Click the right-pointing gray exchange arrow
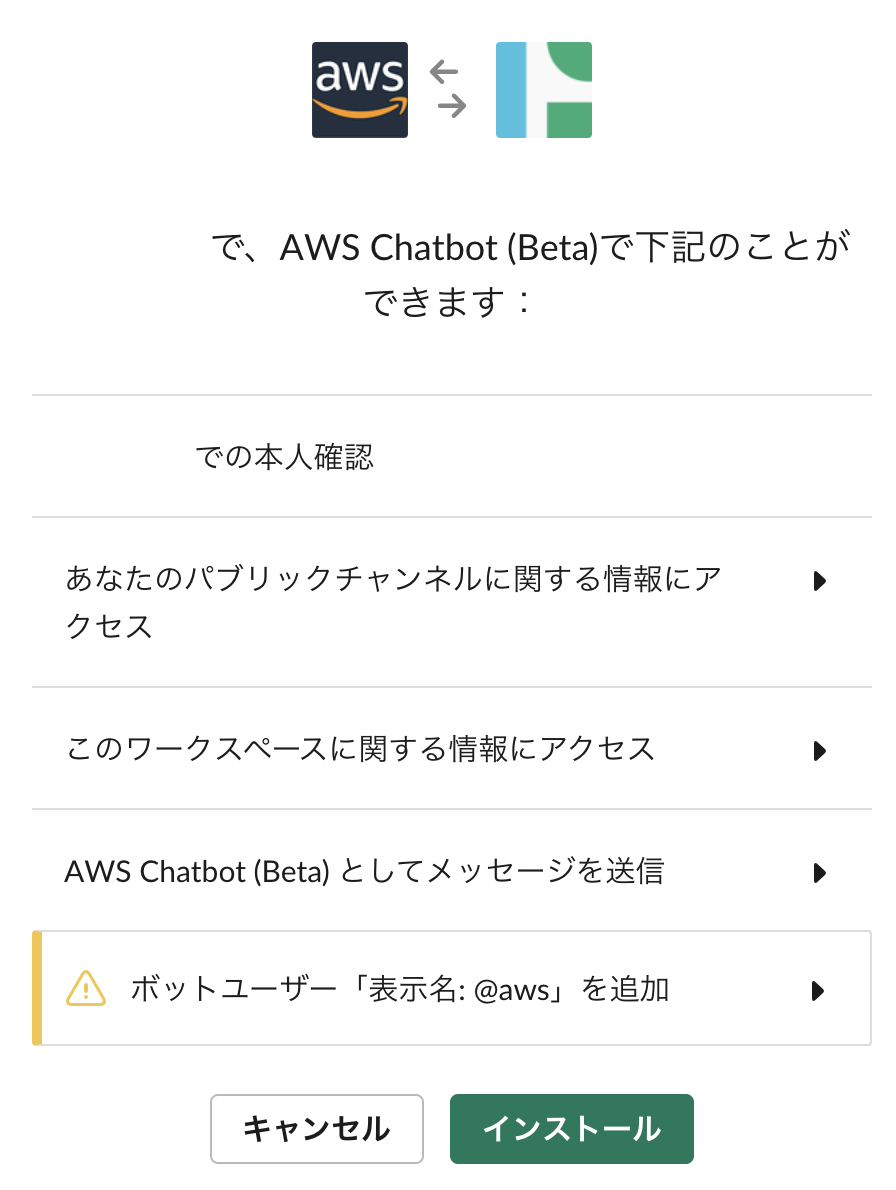This screenshot has width=896, height=1190. point(452,105)
